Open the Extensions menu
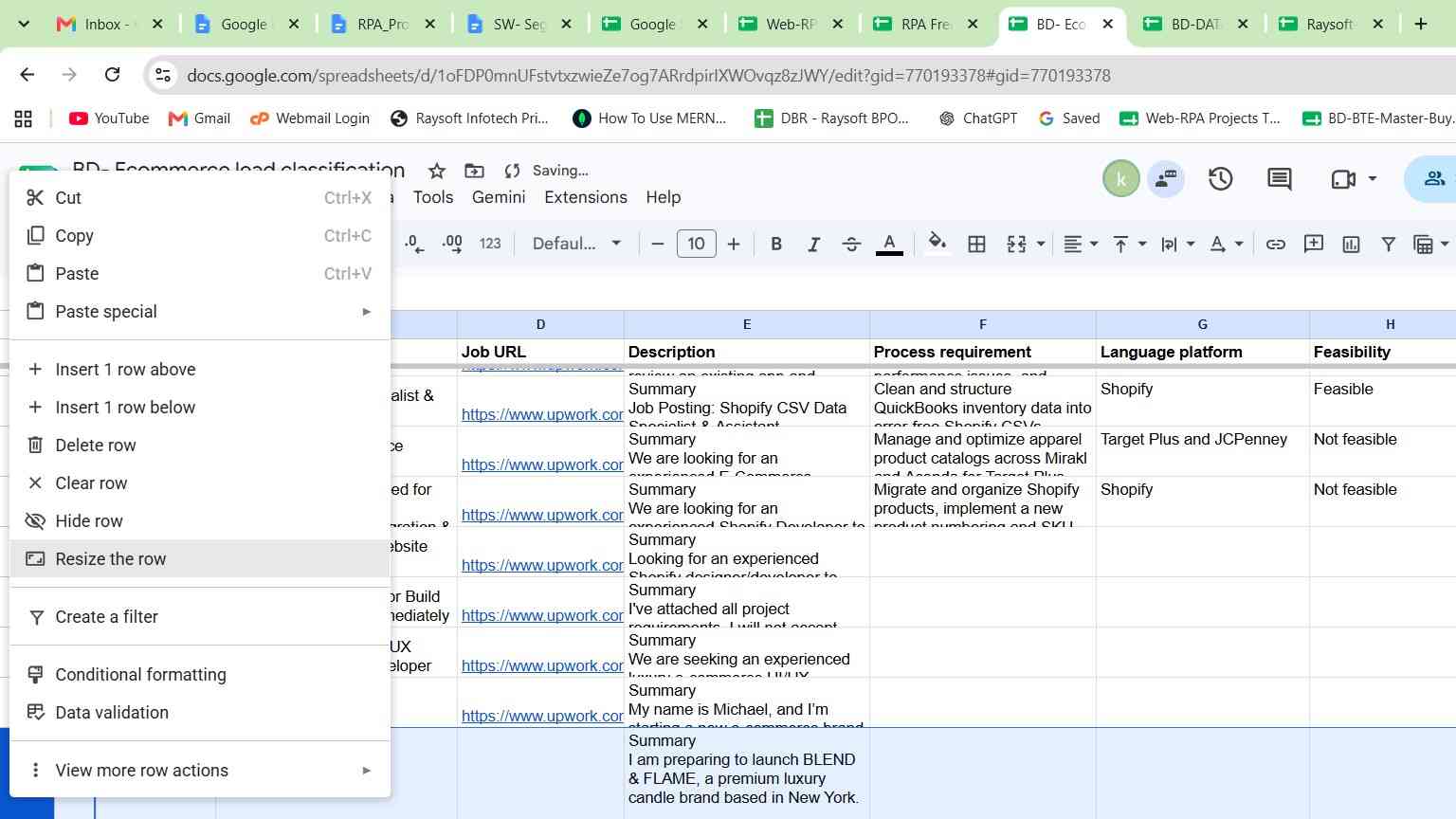Viewport: 1456px width, 819px height. tap(586, 197)
